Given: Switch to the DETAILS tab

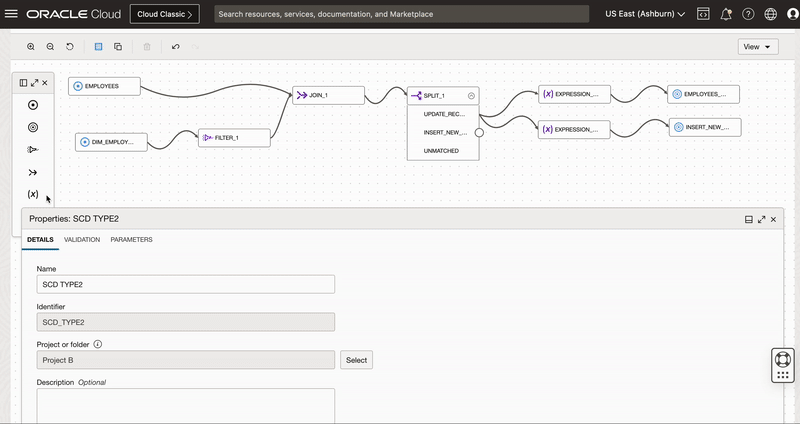Looking at the screenshot, I should click(40, 239).
